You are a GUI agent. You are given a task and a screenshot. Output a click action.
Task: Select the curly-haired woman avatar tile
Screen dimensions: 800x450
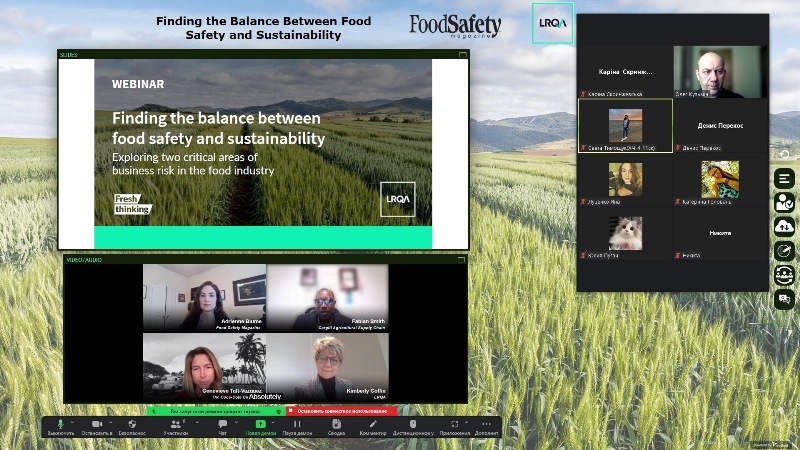coord(626,180)
